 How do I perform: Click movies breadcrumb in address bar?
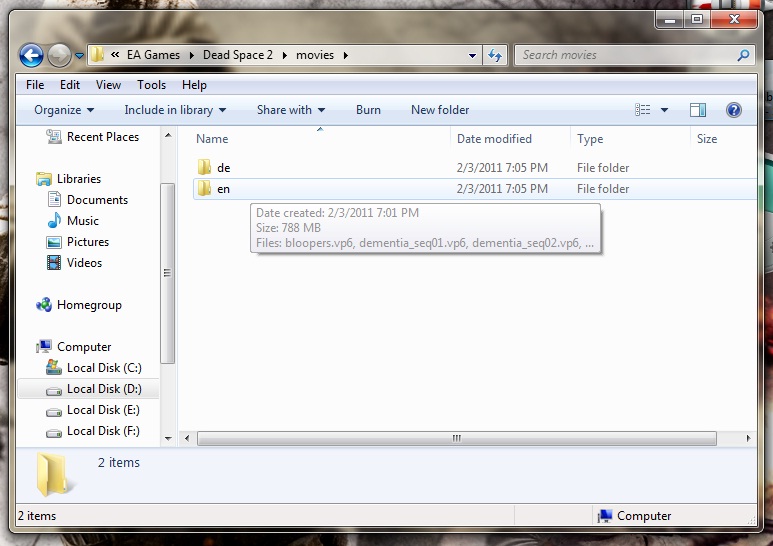click(x=315, y=55)
